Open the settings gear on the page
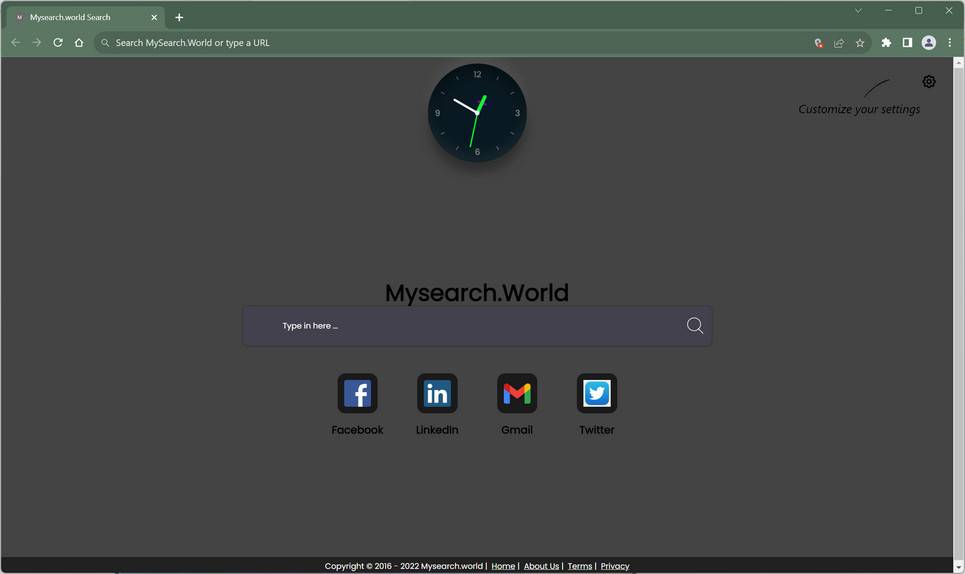 click(x=929, y=81)
